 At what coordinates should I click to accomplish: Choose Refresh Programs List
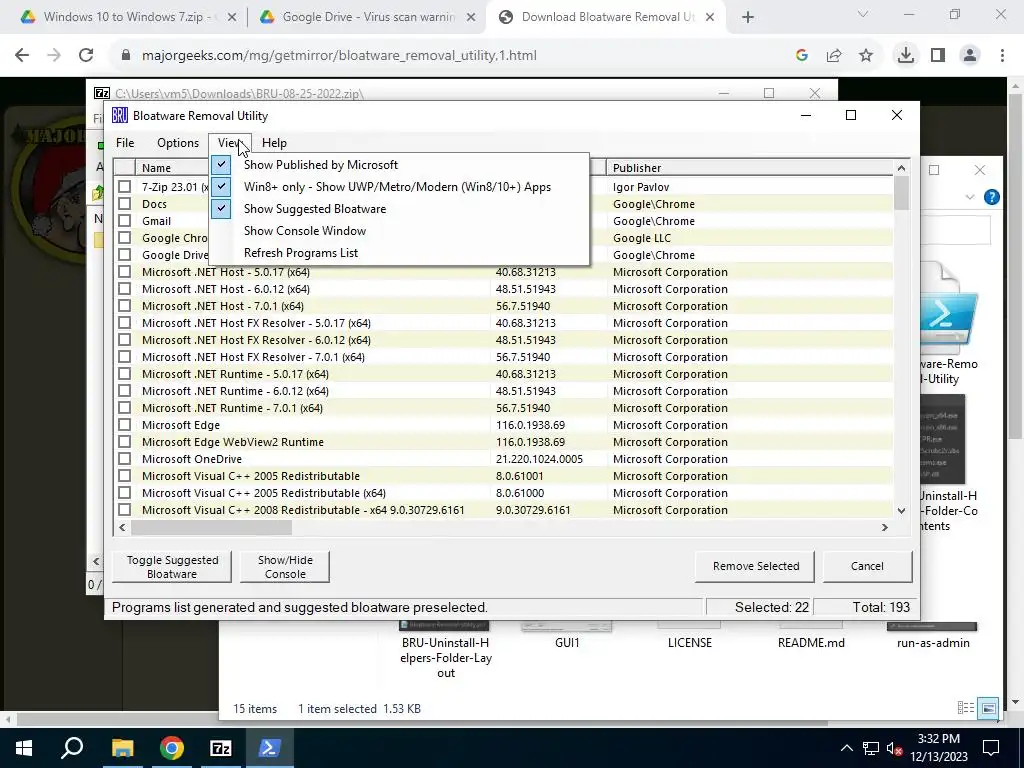pos(399,253)
